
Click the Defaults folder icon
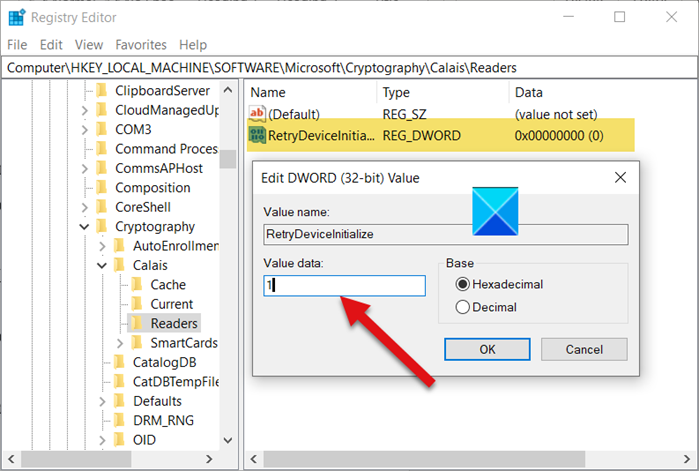[x=119, y=401]
